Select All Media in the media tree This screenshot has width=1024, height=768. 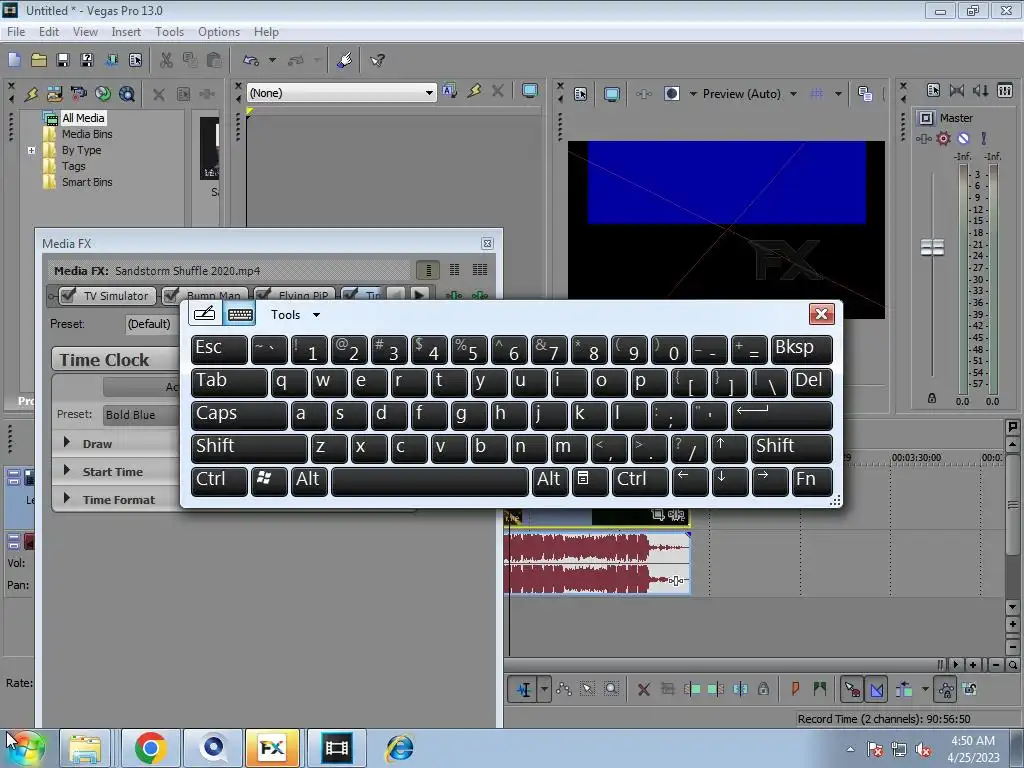pyautogui.click(x=83, y=118)
